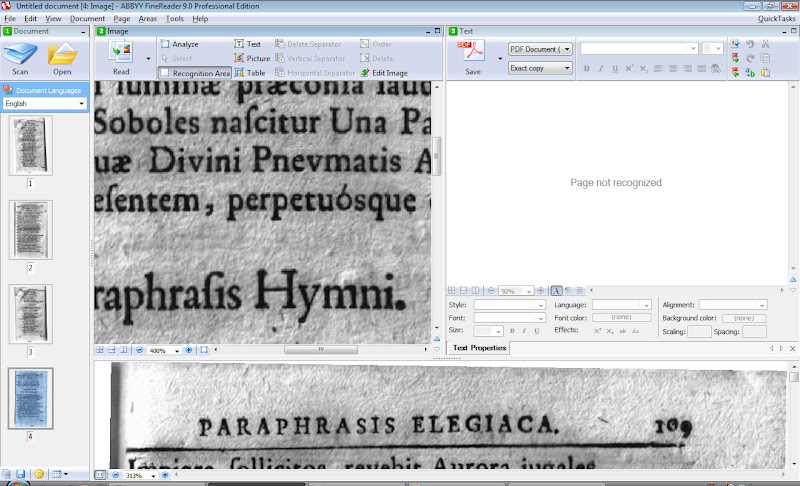Expand the PDF Document format dropdown
Screen dimensions: 800x486
click(x=540, y=48)
